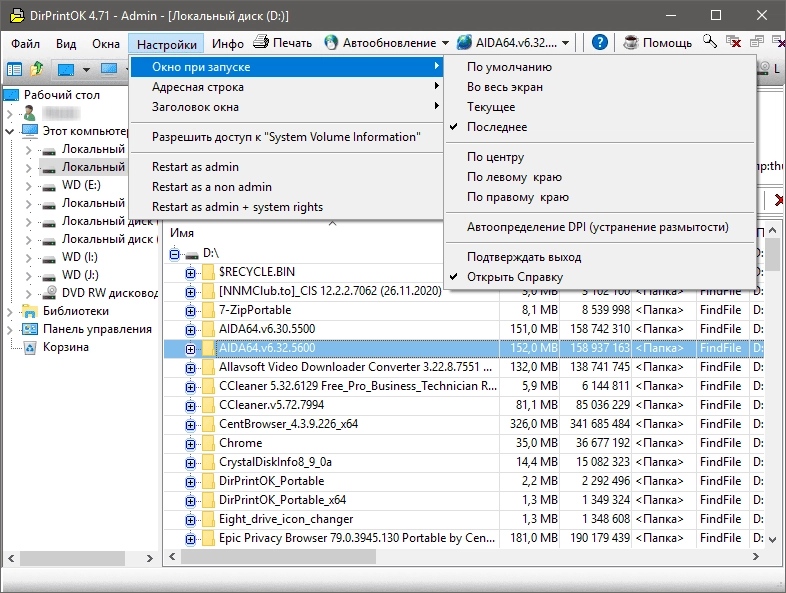Image resolution: width=786 pixels, height=593 pixels.
Task: Click Restart as a non admin
Action: (x=286, y=187)
